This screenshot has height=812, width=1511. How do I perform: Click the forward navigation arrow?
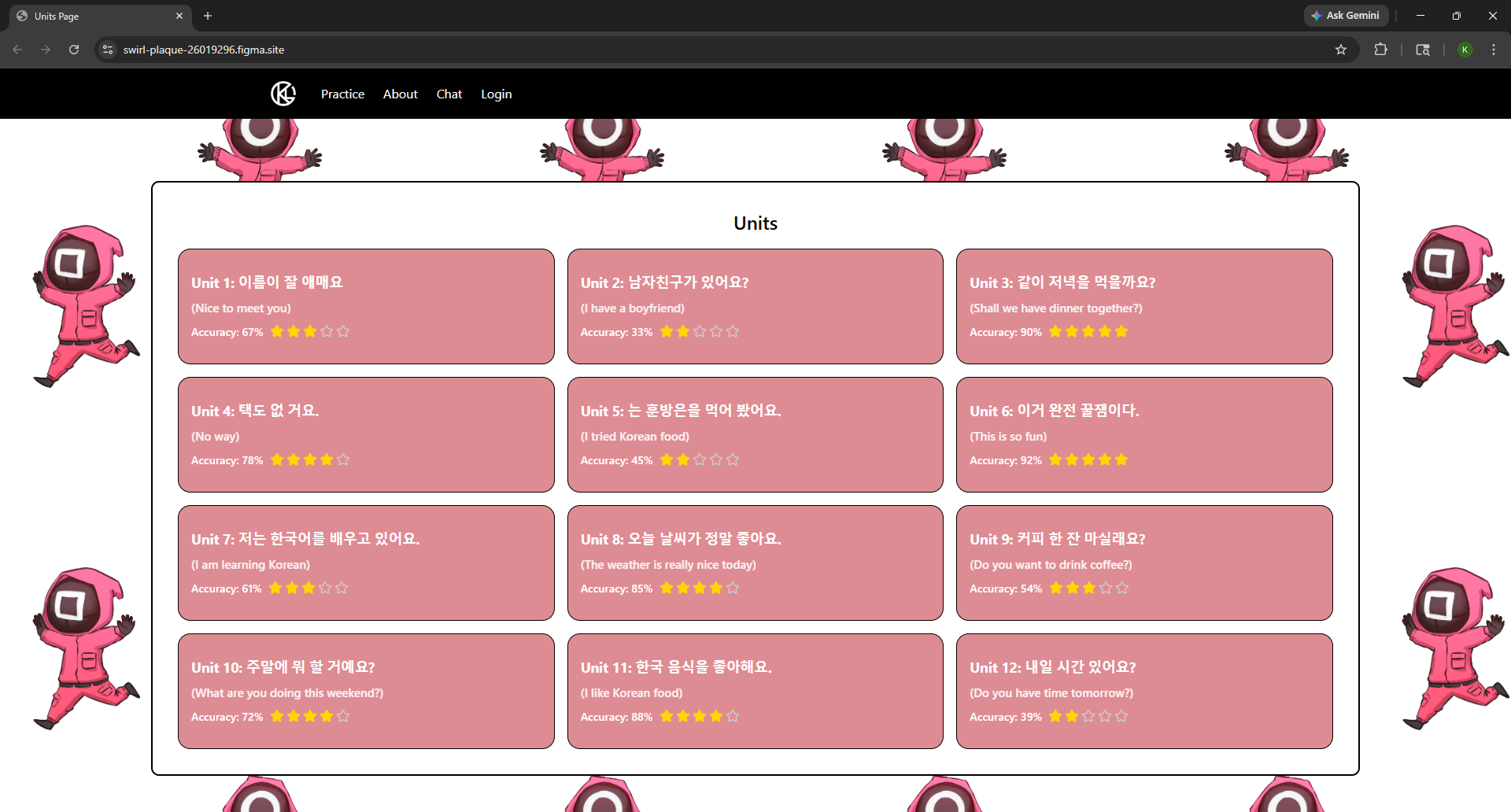click(x=45, y=49)
